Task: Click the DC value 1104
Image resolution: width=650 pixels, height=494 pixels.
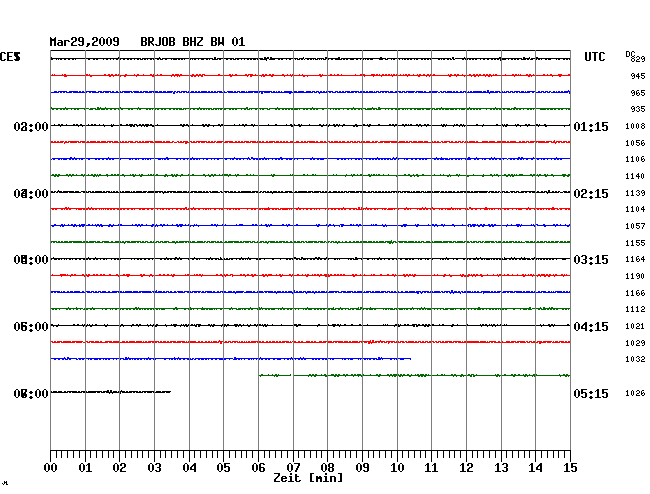Action: pos(635,209)
